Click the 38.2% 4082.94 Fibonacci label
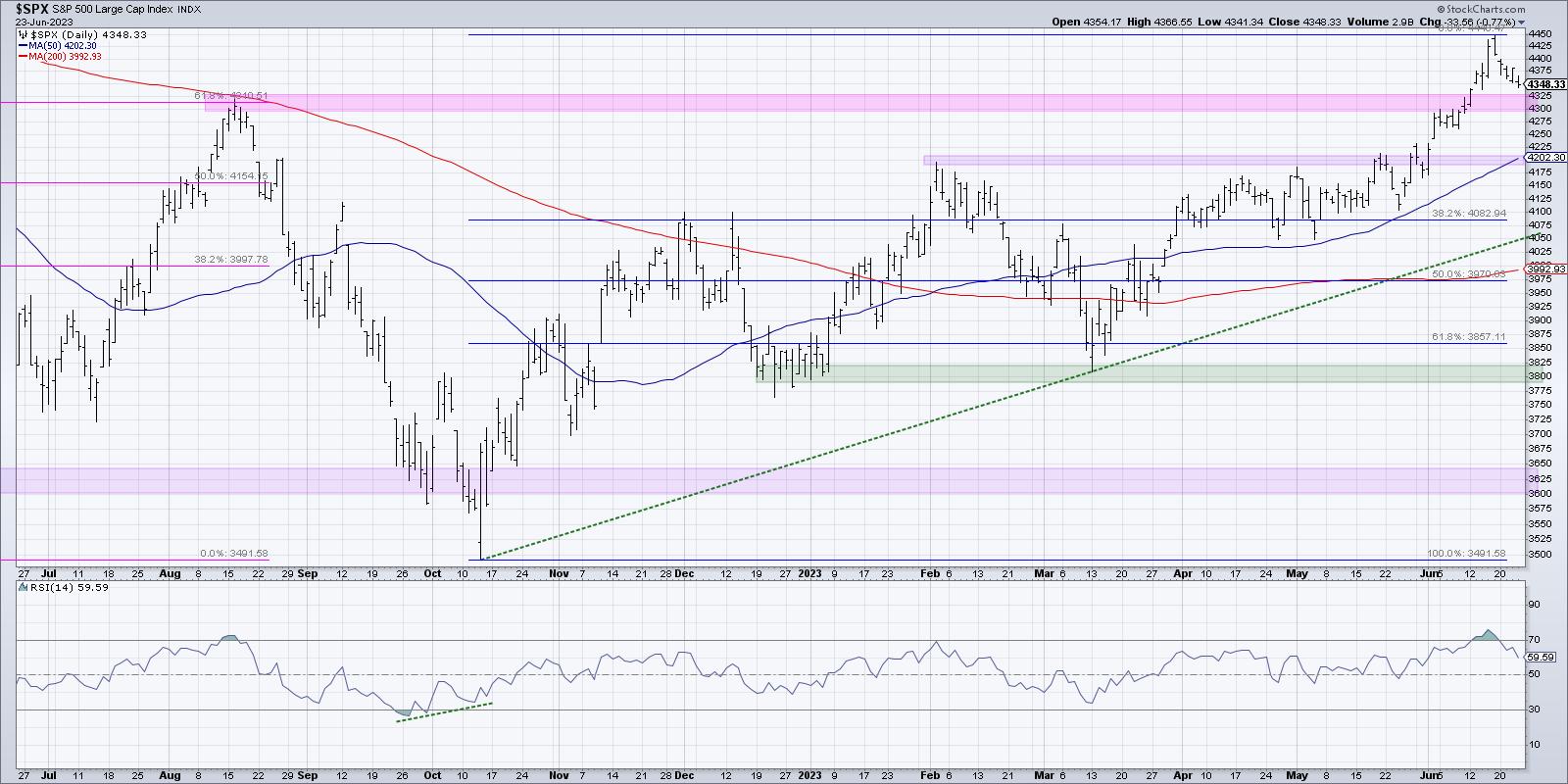The image size is (1568, 784). (x=1481, y=213)
